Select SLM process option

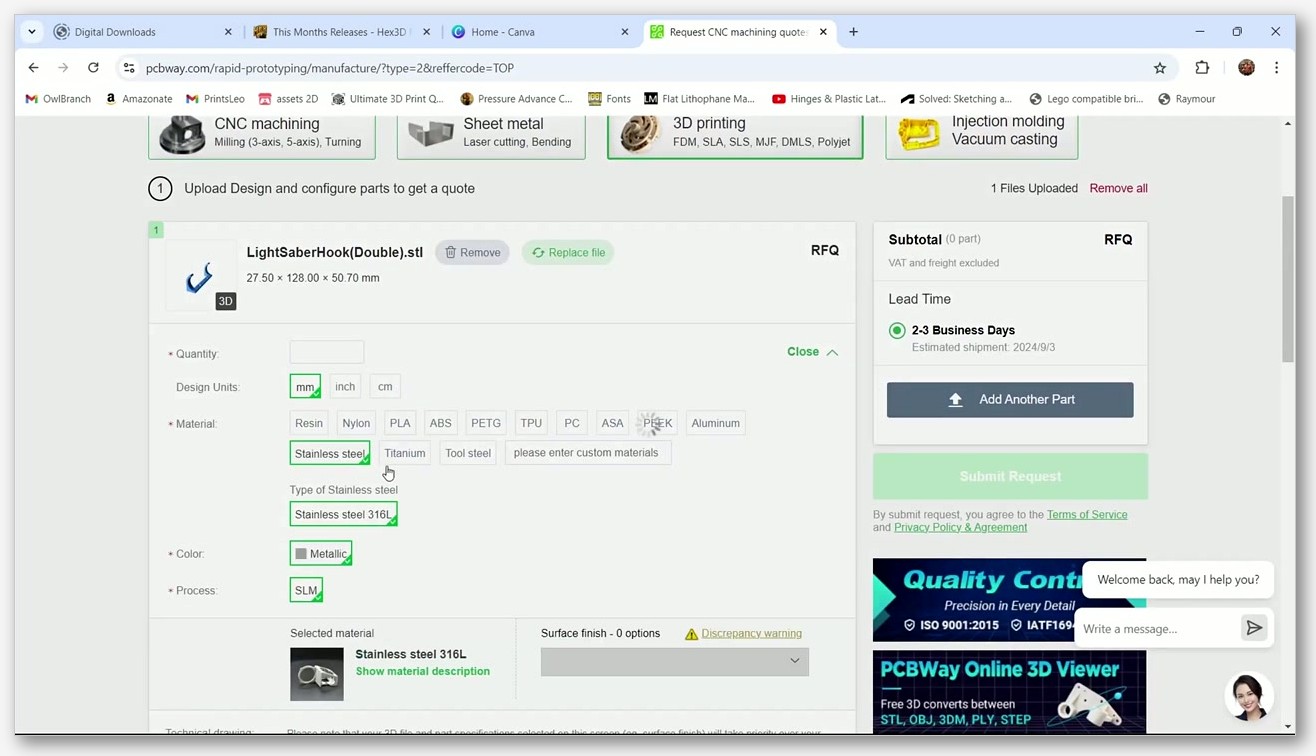(x=306, y=590)
